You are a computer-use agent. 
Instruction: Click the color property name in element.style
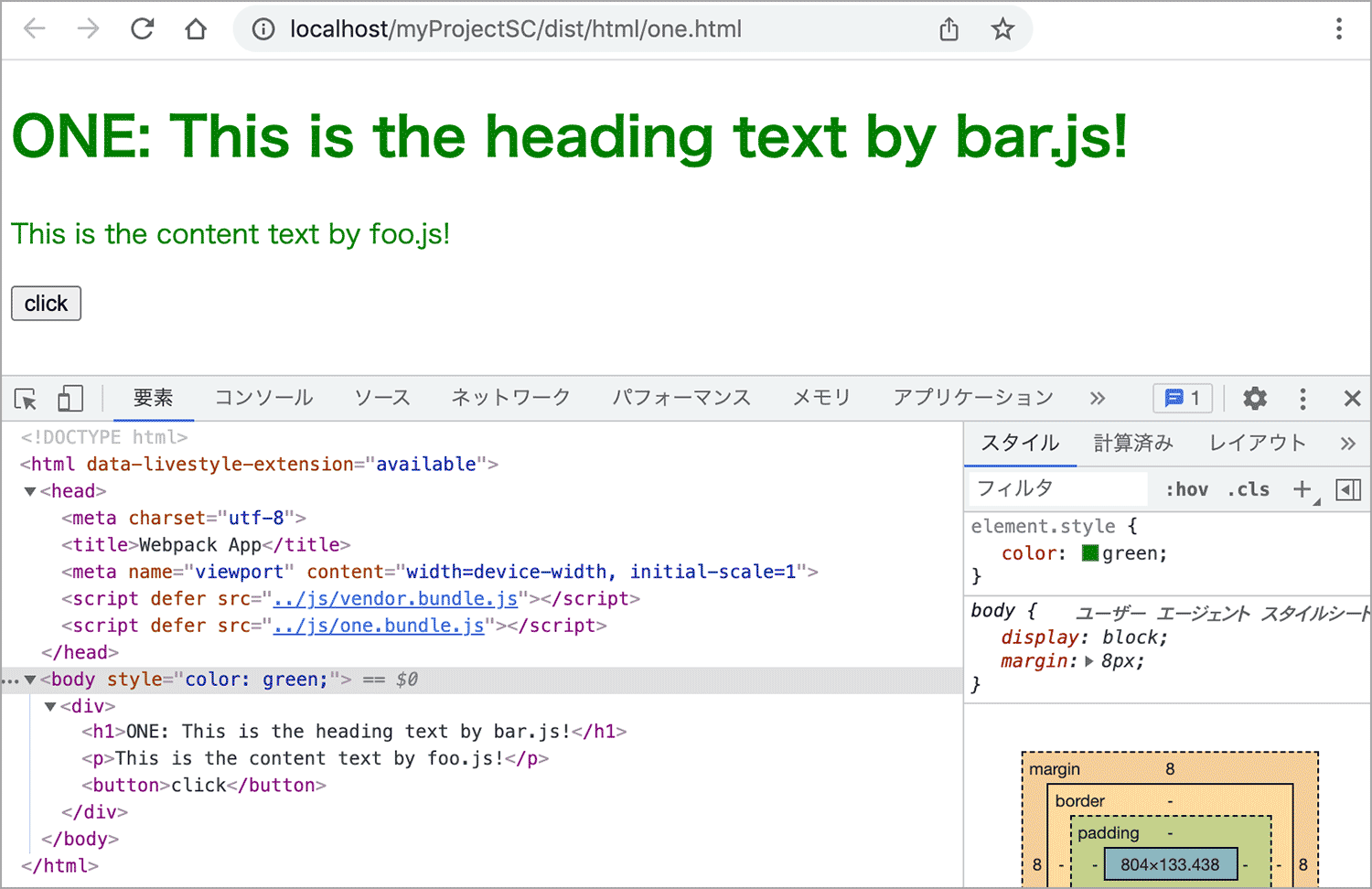(1030, 553)
